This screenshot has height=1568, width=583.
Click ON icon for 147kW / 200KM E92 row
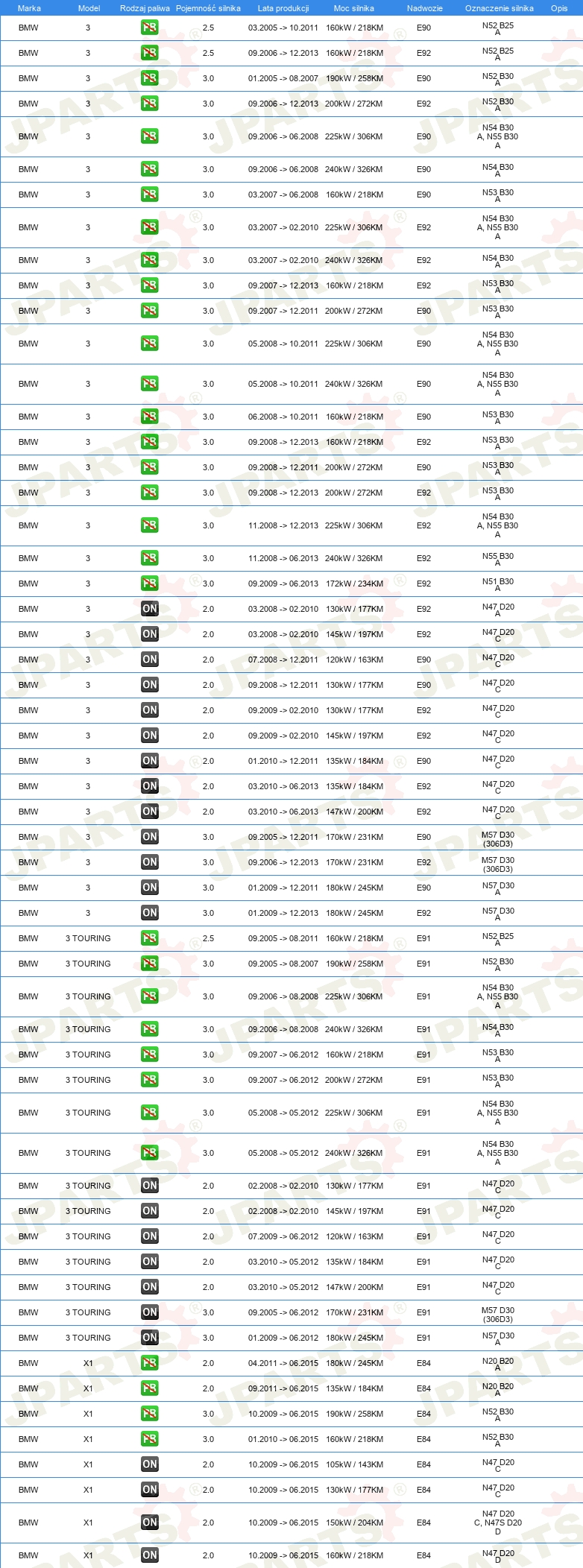(149, 812)
